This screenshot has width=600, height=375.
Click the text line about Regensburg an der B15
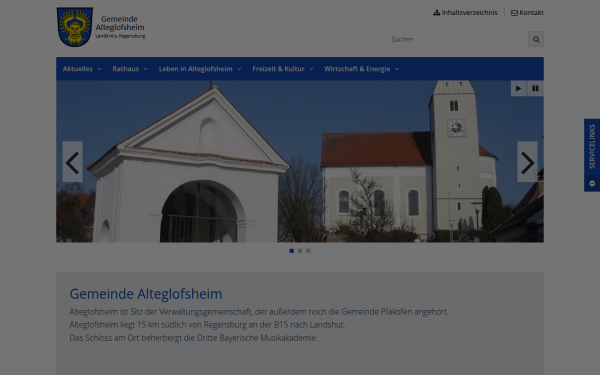tap(207, 324)
